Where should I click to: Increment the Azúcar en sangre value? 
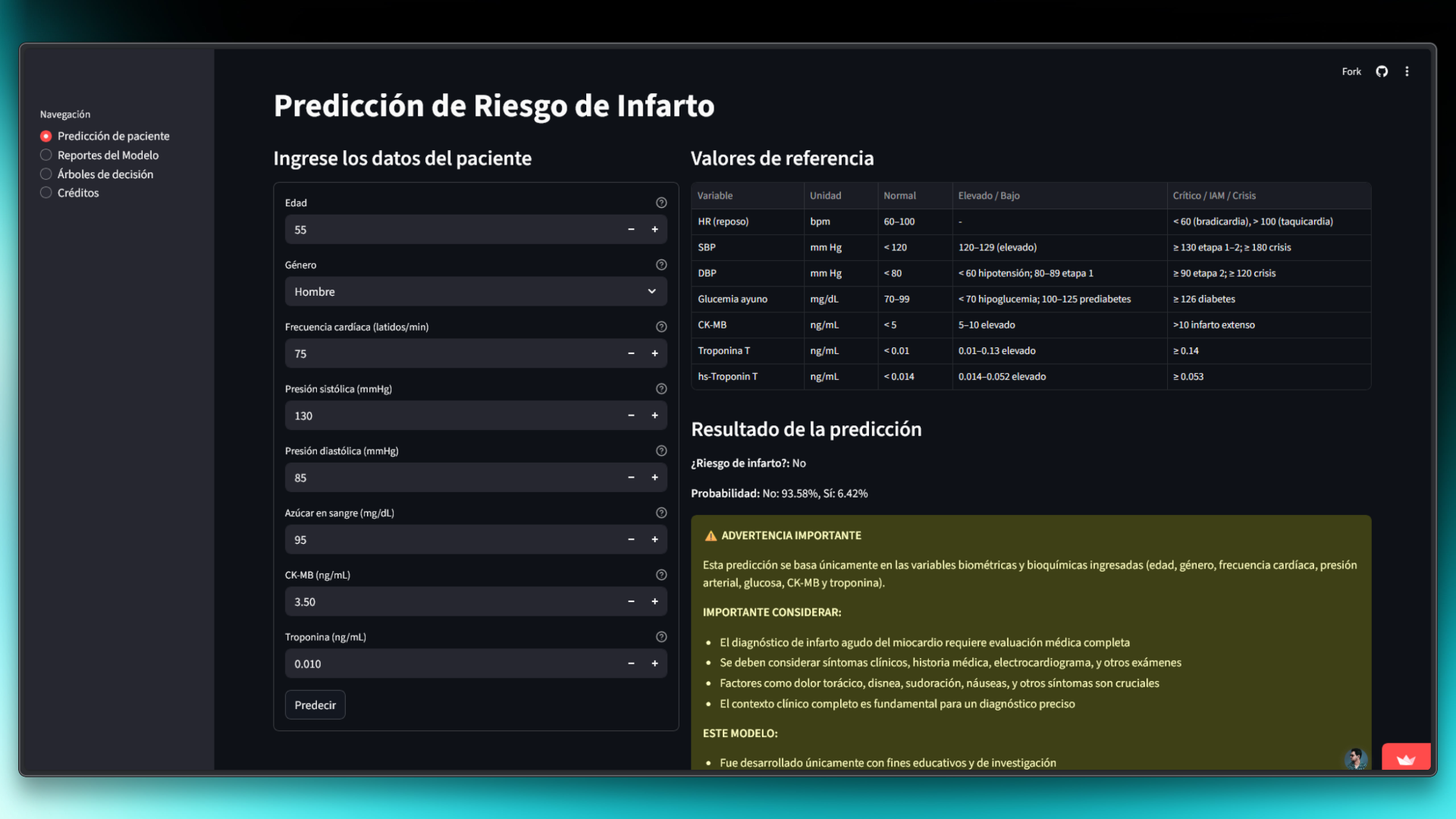[654, 540]
